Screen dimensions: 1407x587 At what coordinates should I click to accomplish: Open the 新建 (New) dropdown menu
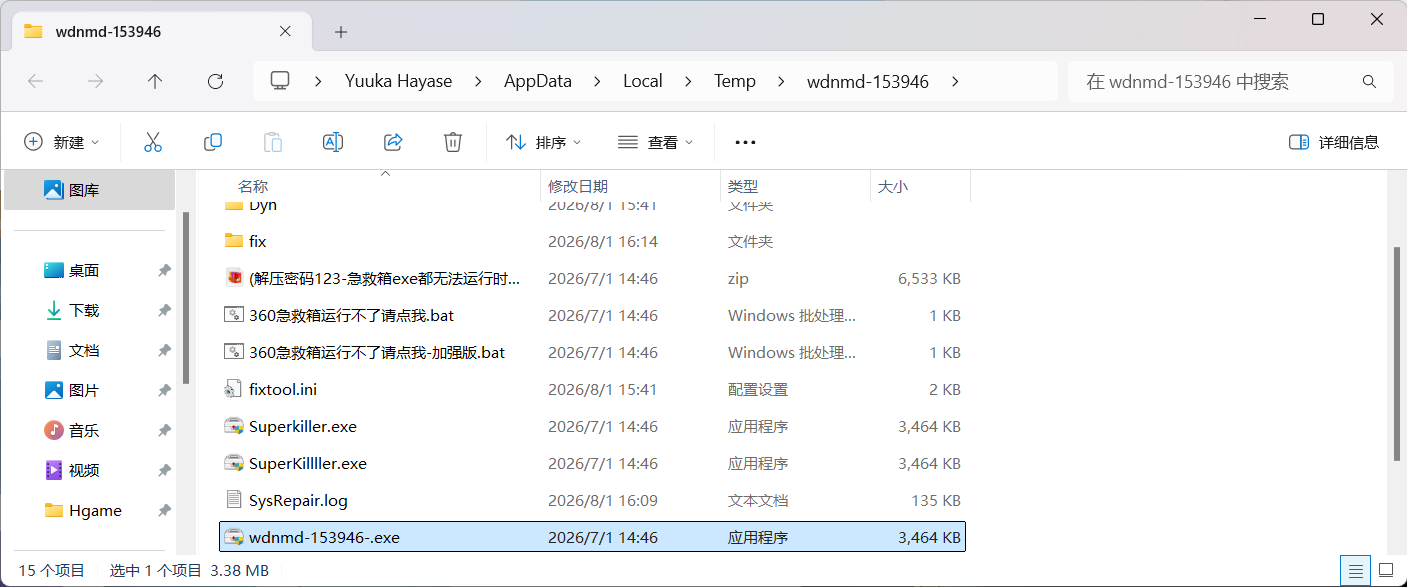click(x=62, y=142)
